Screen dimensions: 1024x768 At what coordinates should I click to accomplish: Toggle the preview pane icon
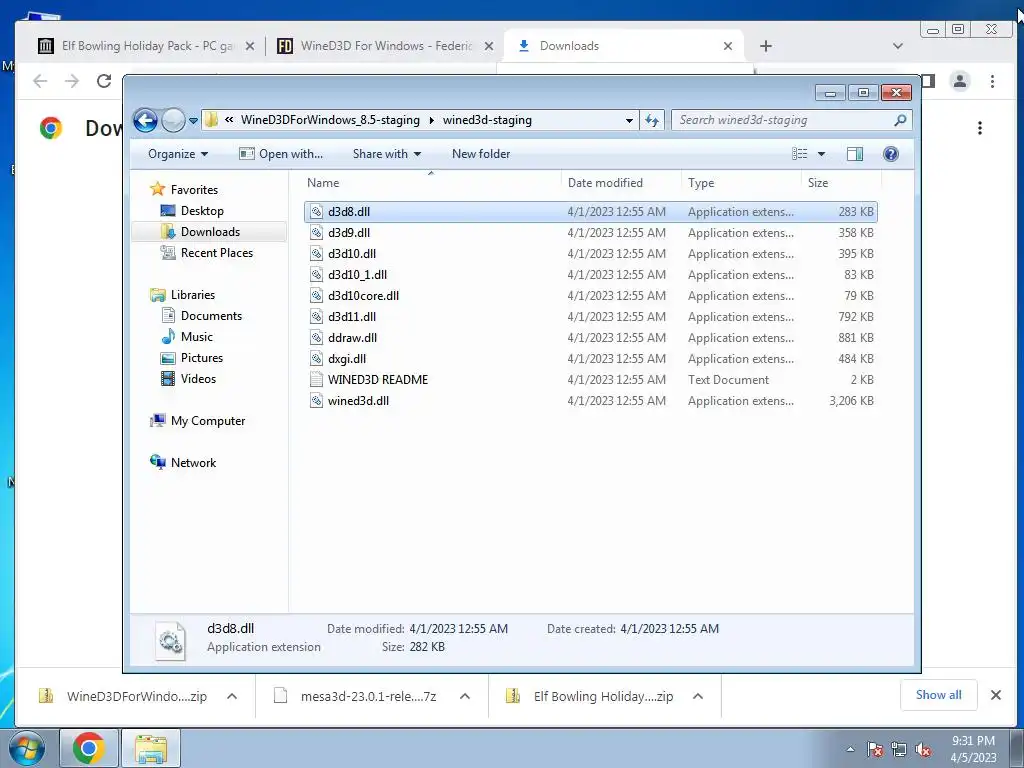854,153
